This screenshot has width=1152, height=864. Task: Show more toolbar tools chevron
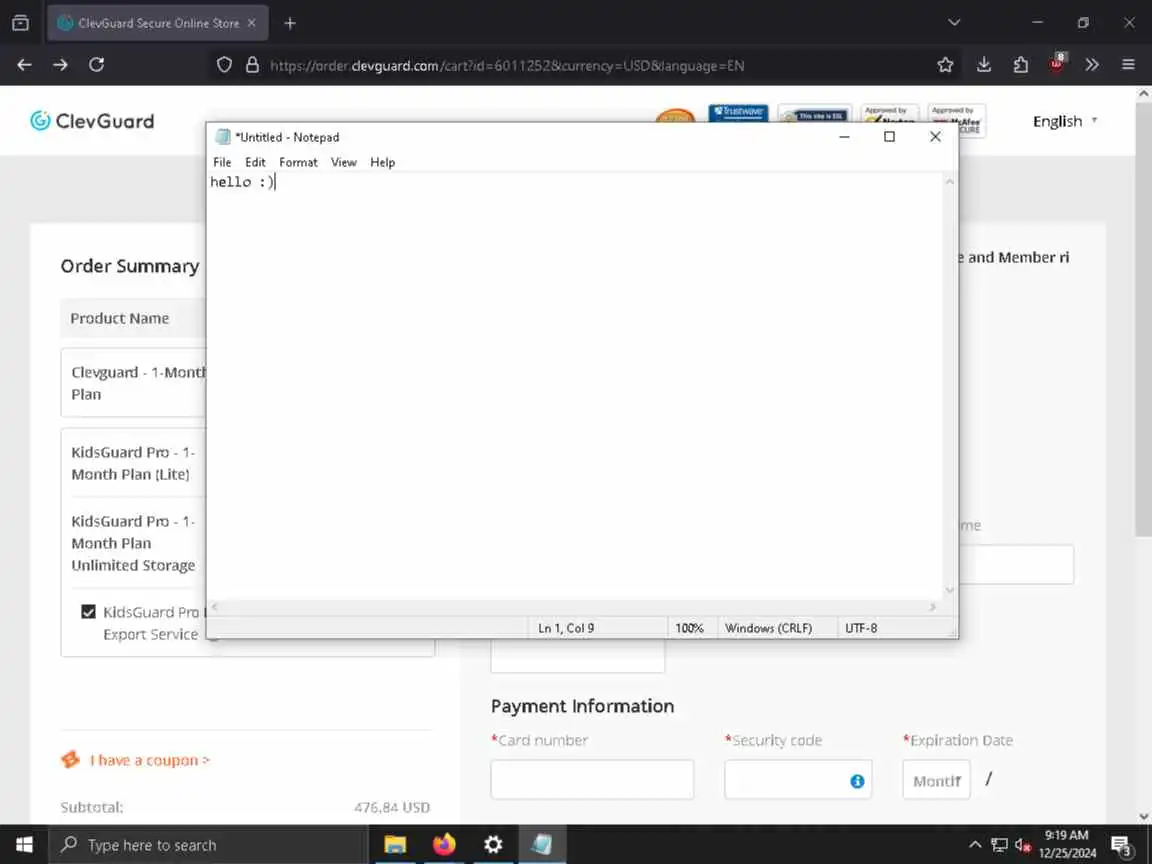[x=1092, y=65]
